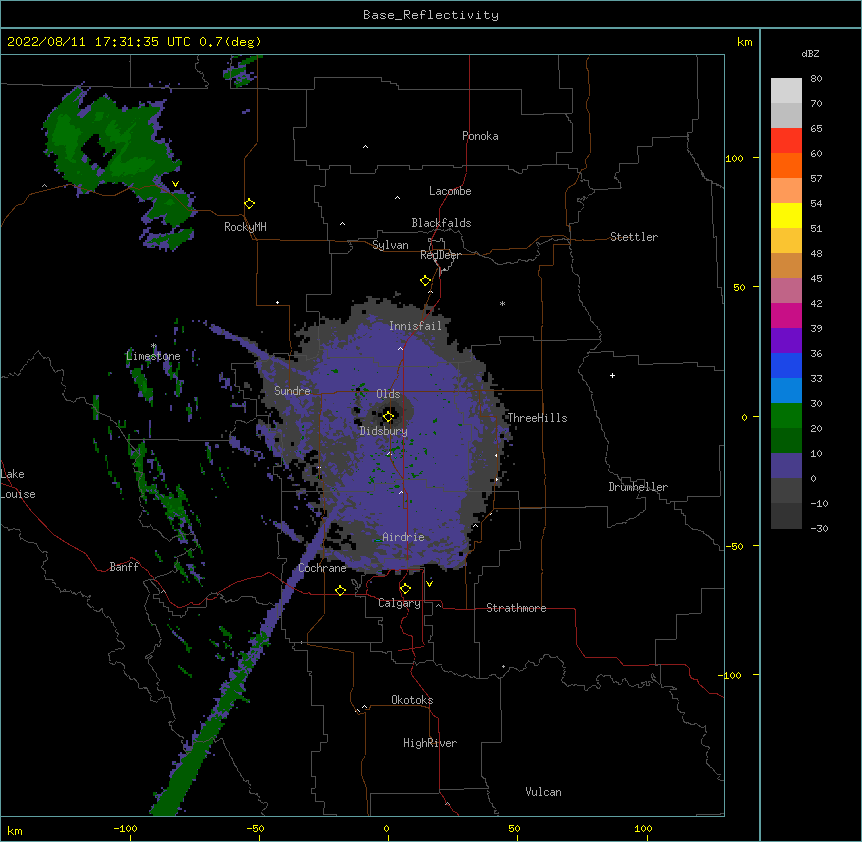Screen dimensions: 862x842
Task: Click the Sylvan label
Action: [390, 245]
